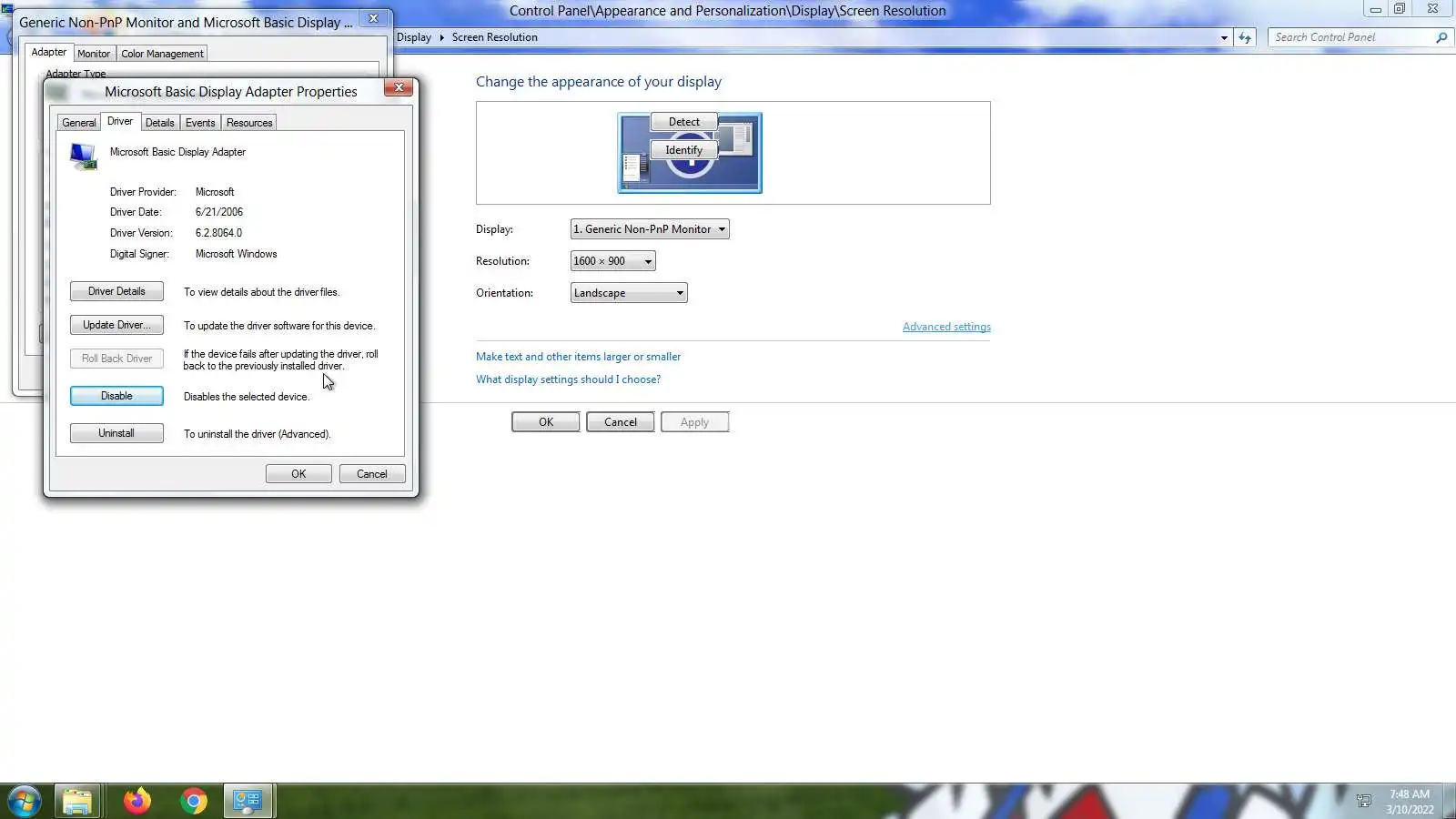Open the Events tab
Screen dimensions: 1456x819
(x=200, y=123)
